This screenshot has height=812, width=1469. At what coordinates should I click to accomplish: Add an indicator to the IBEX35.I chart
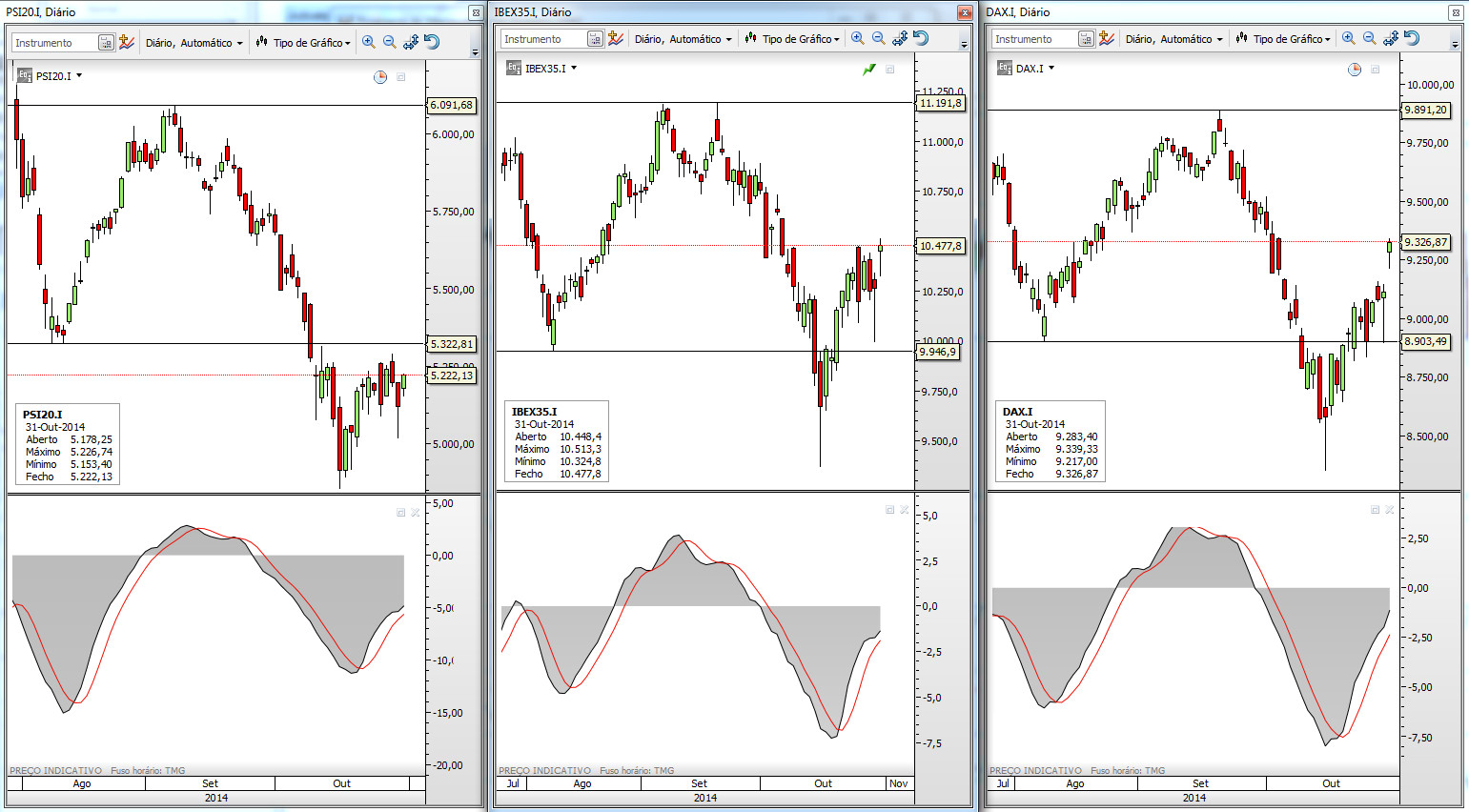point(616,39)
